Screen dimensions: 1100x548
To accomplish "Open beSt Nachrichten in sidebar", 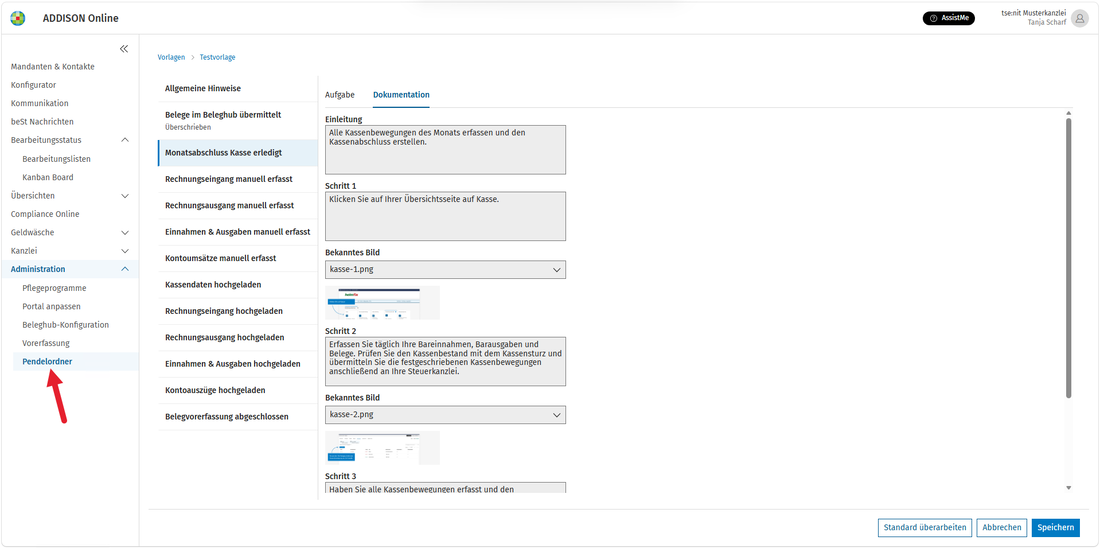I will click(x=42, y=121).
